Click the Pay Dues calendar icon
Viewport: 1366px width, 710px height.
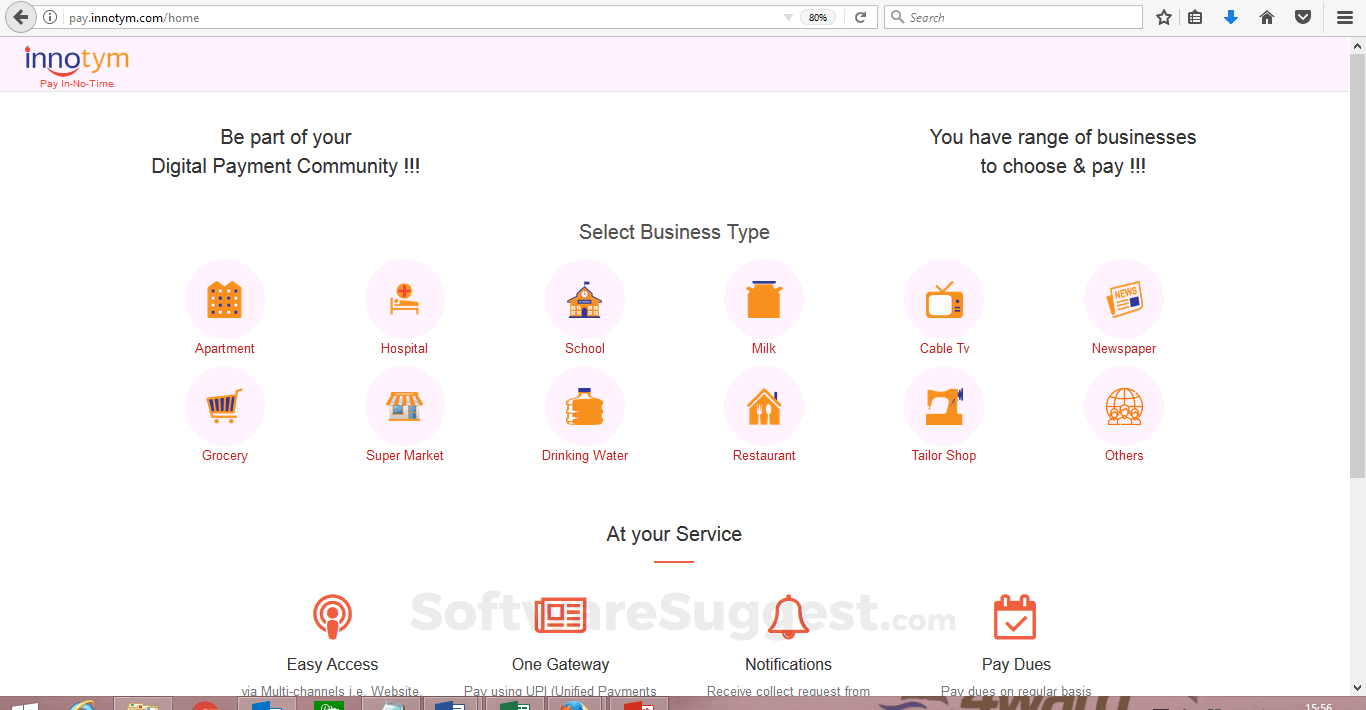pyautogui.click(x=1015, y=617)
